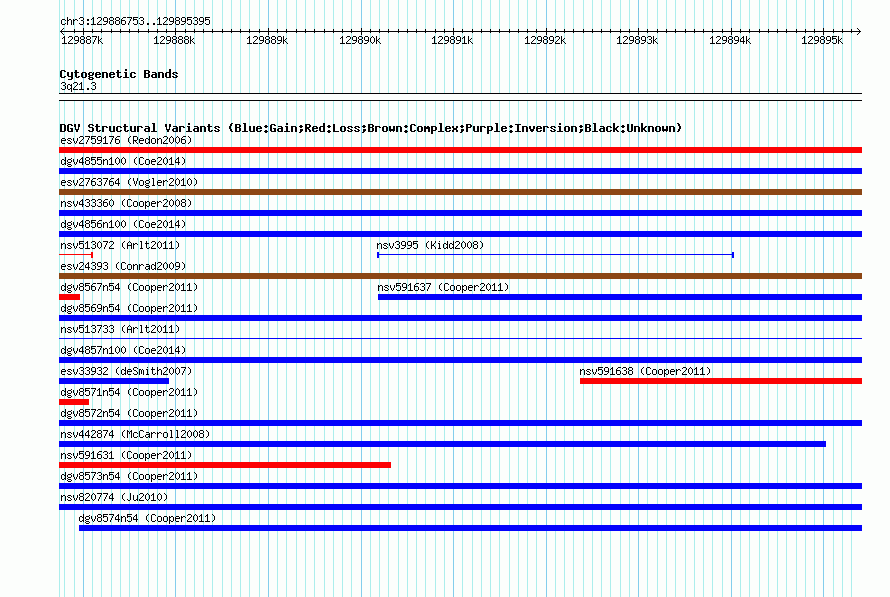
Task: Click the blue nsv820774 bar
Action: pos(460,507)
